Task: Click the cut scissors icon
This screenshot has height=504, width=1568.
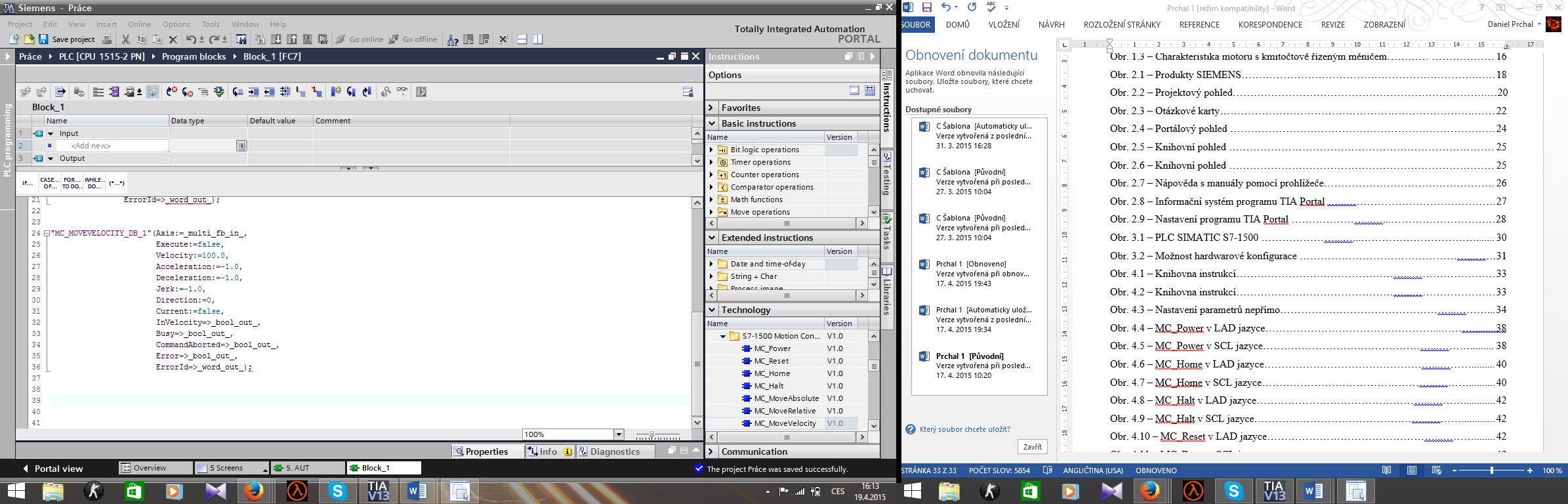Action: pos(125,39)
